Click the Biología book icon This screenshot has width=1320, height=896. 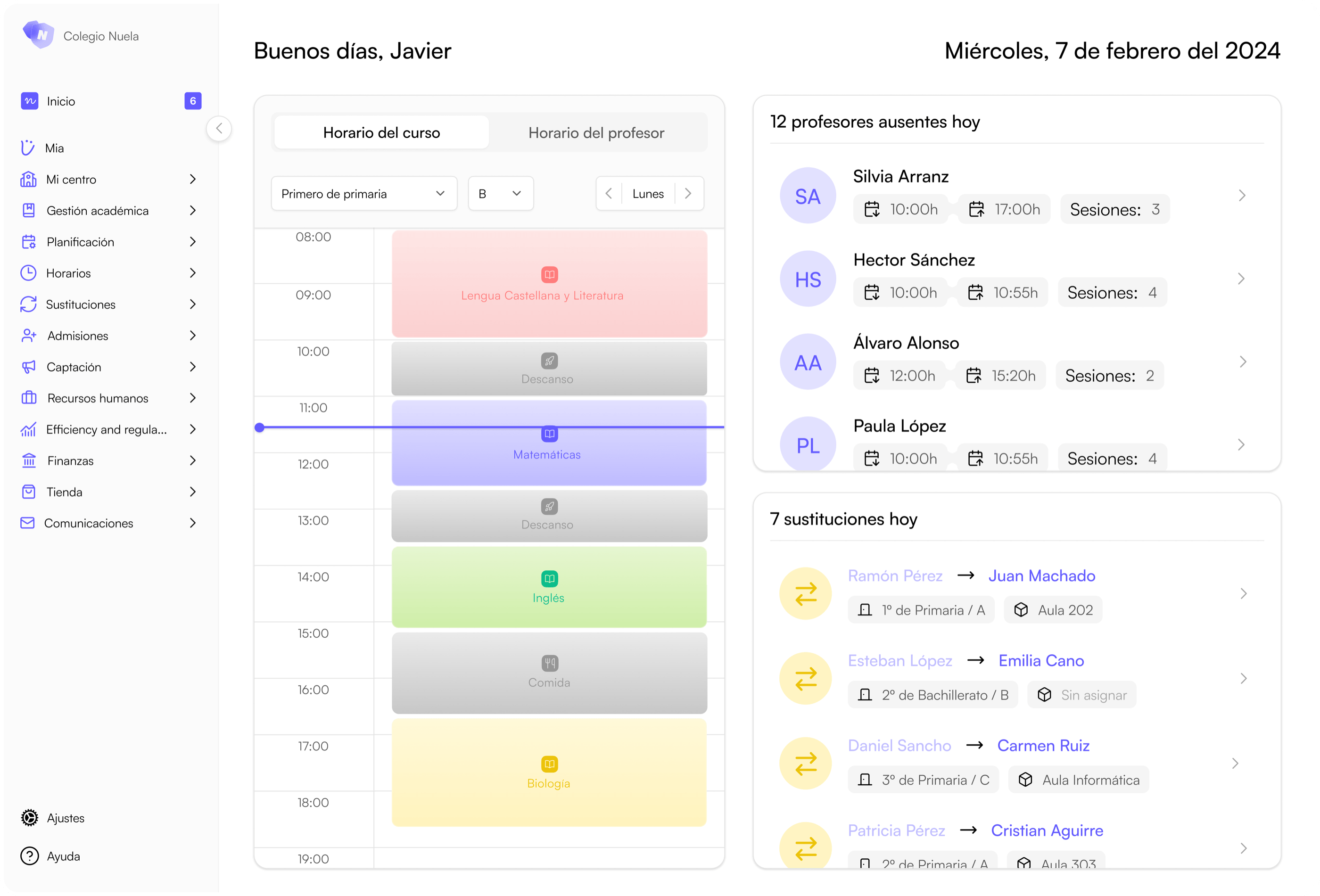(549, 764)
